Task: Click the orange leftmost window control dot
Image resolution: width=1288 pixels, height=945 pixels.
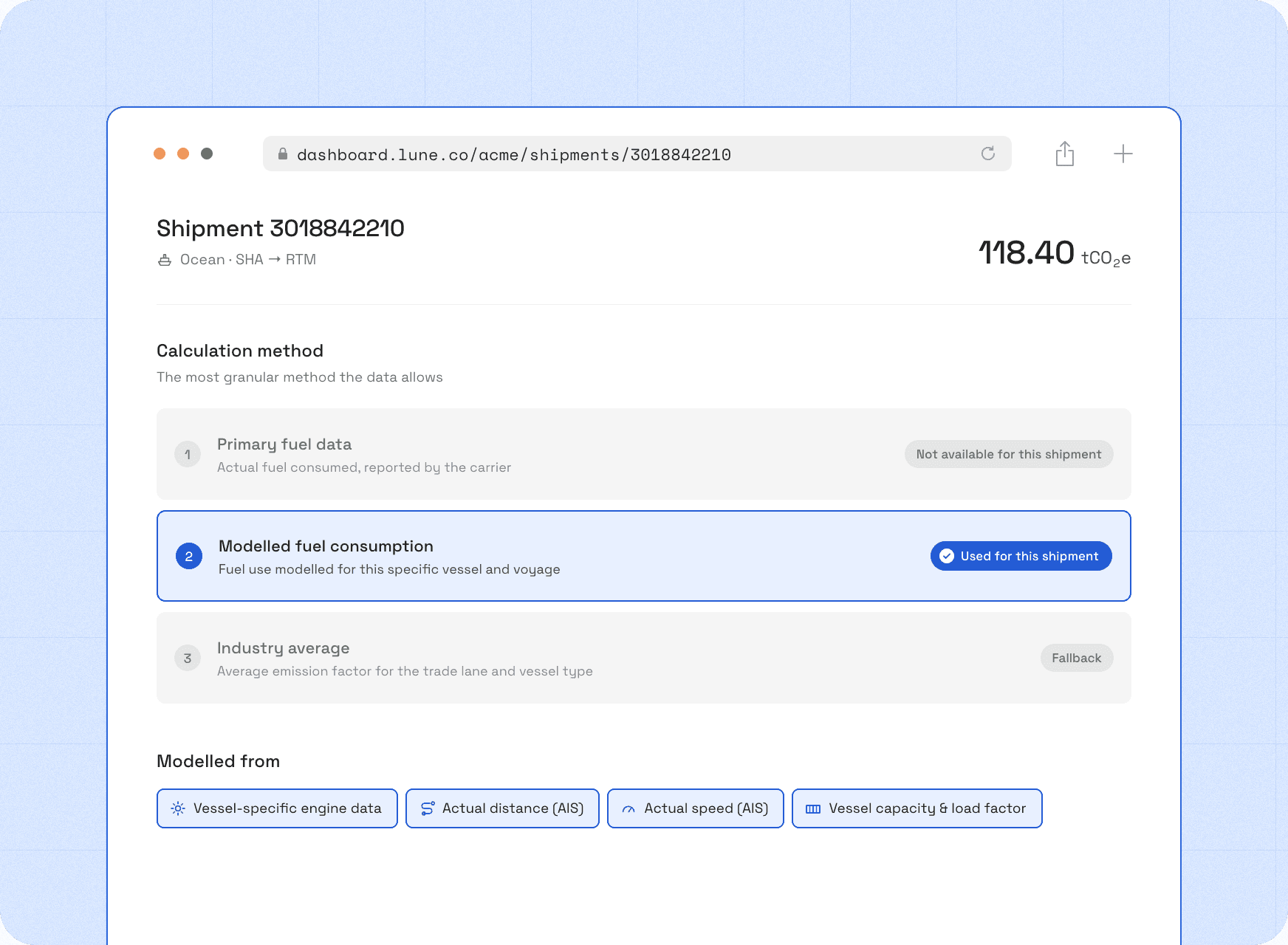Action: pos(160,154)
